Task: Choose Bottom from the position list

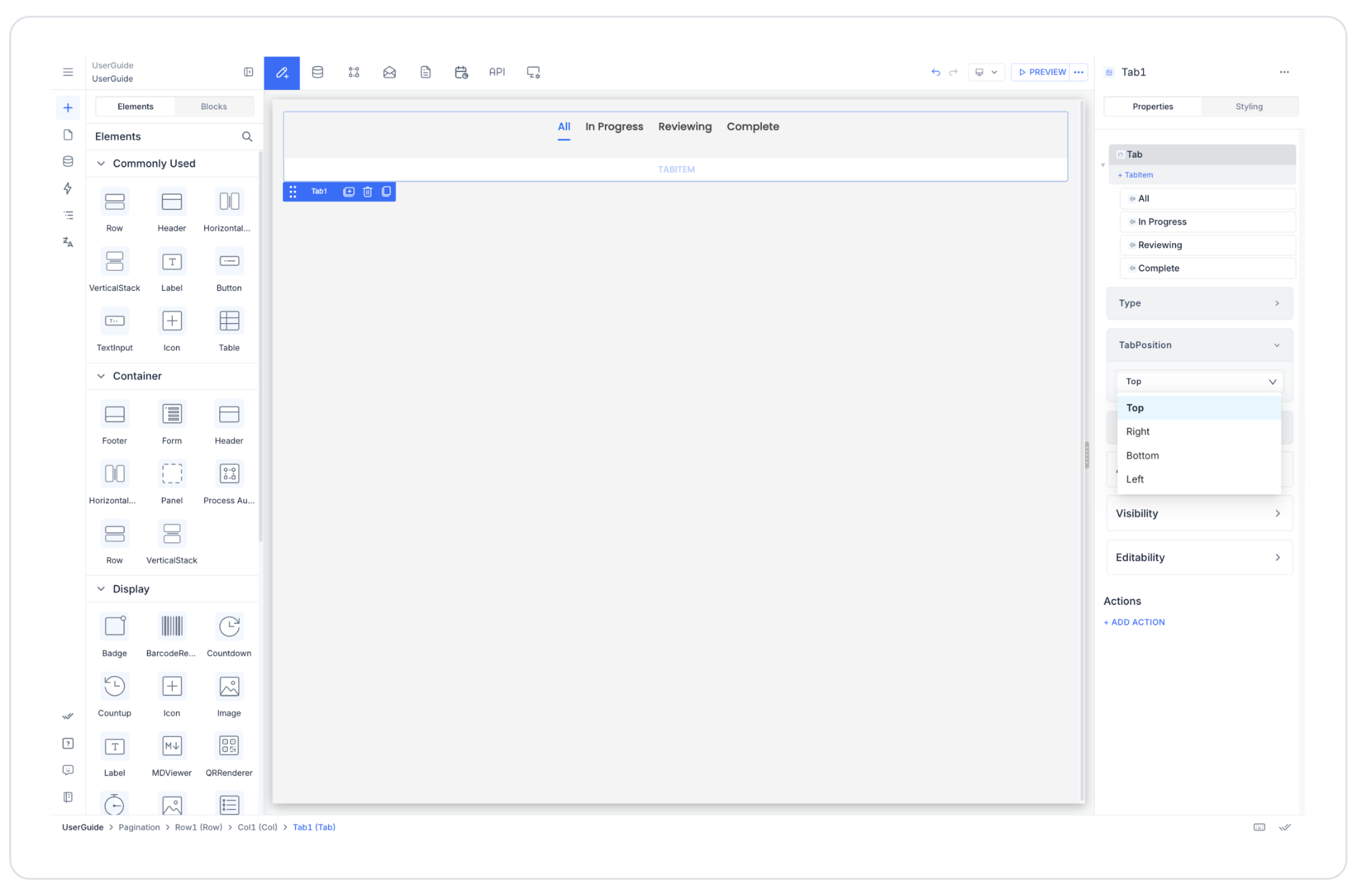Action: coord(1142,456)
